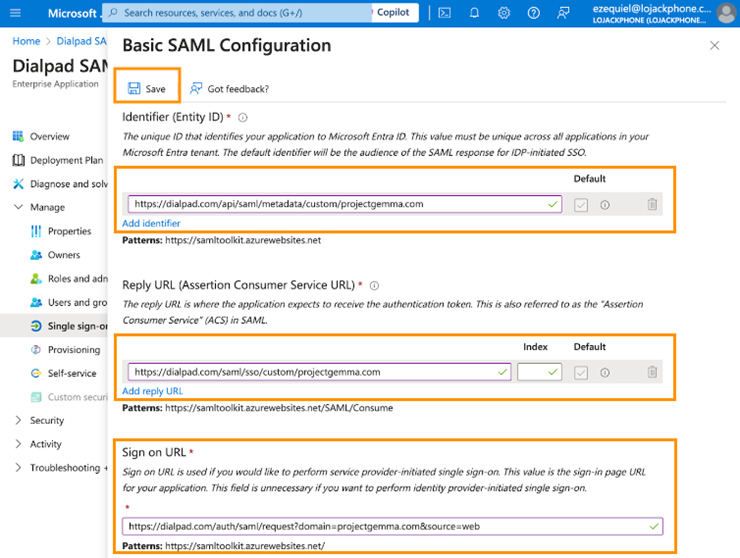Click the Single sign-on arrow icon

(x=36, y=326)
